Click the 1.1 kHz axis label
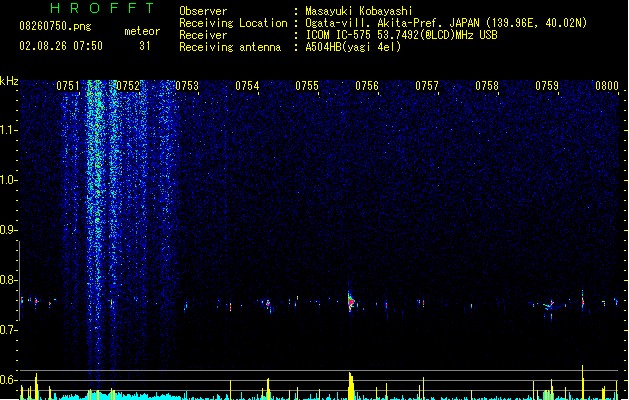Image resolution: width=629 pixels, height=400 pixels. pyautogui.click(x=8, y=130)
